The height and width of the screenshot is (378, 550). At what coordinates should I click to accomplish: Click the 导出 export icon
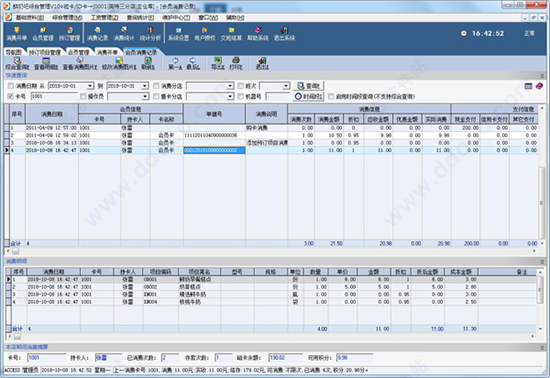[218, 63]
